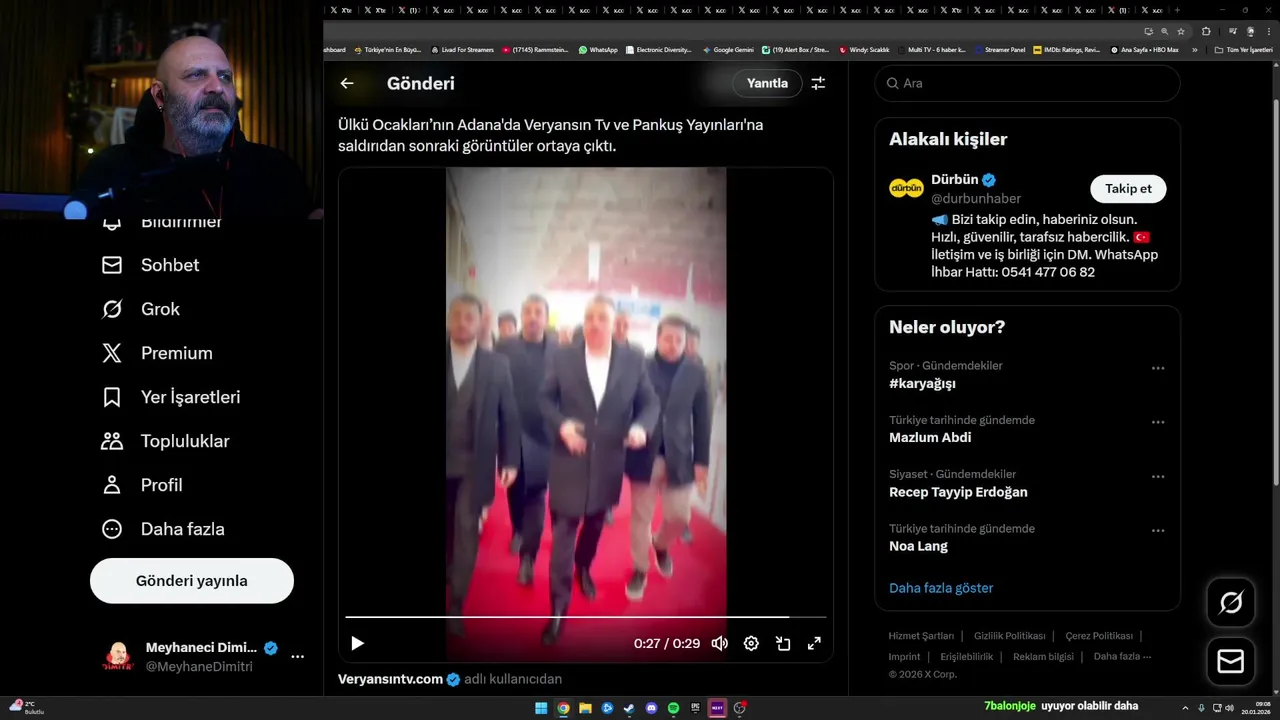Open a new browser tab
The height and width of the screenshot is (720, 1280).
point(1177,10)
